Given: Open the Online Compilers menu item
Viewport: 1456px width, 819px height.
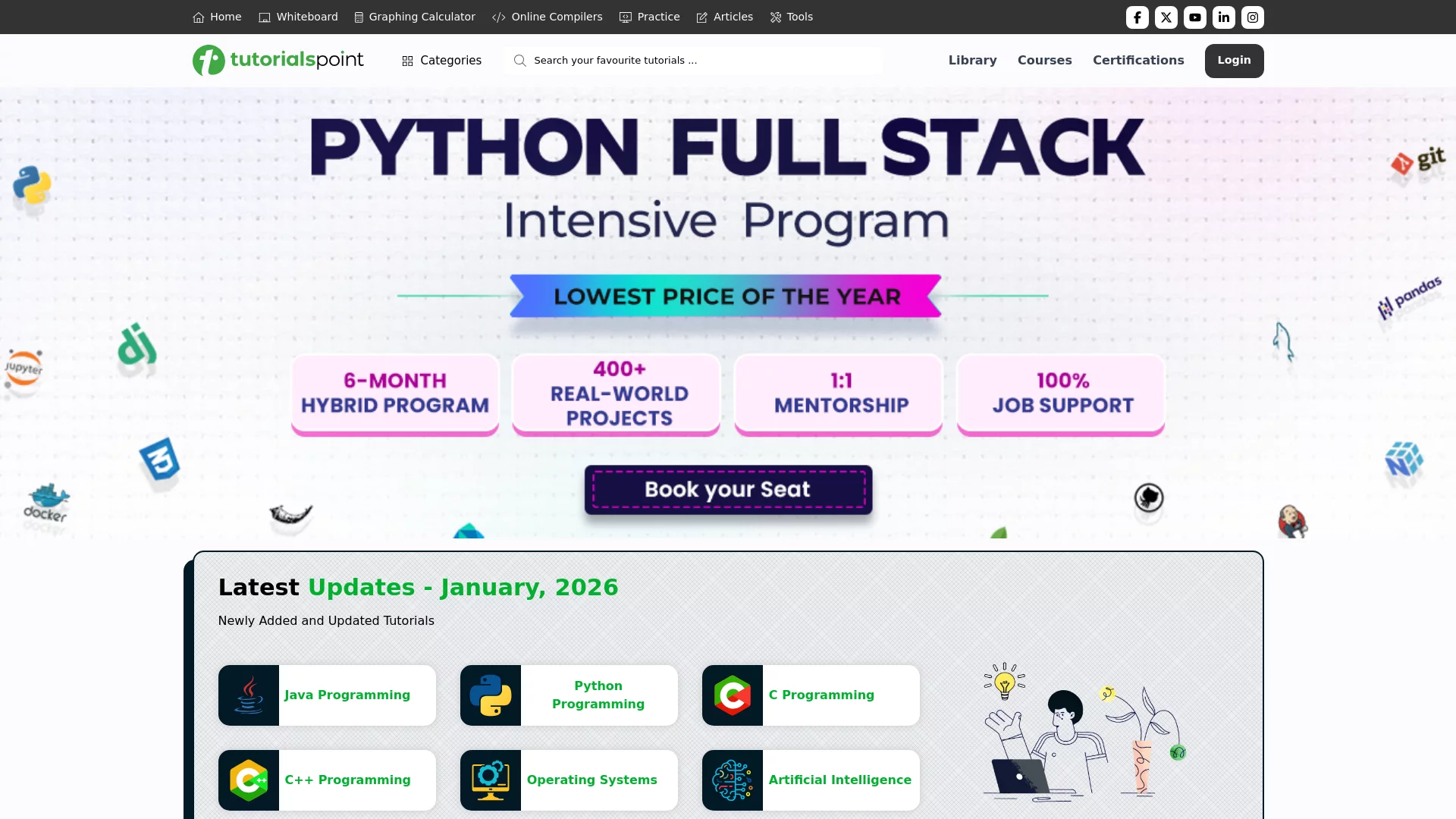Looking at the screenshot, I should (x=547, y=17).
